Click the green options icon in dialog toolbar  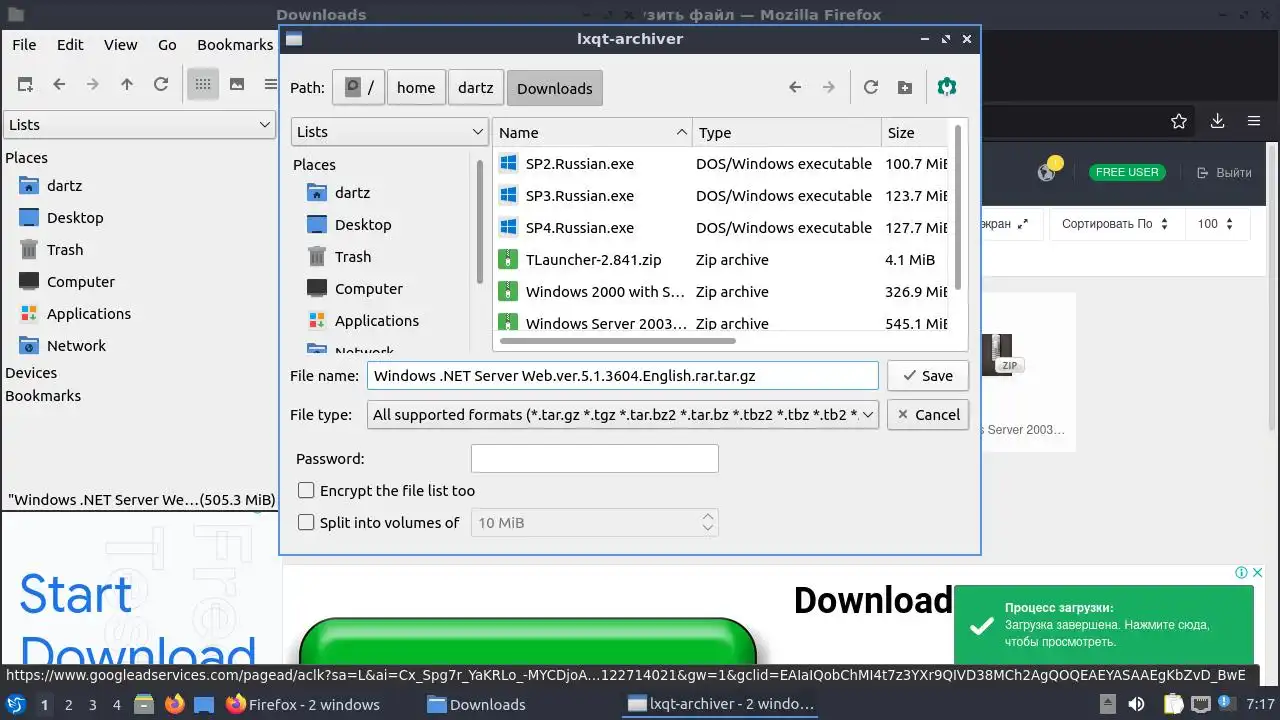(x=947, y=87)
